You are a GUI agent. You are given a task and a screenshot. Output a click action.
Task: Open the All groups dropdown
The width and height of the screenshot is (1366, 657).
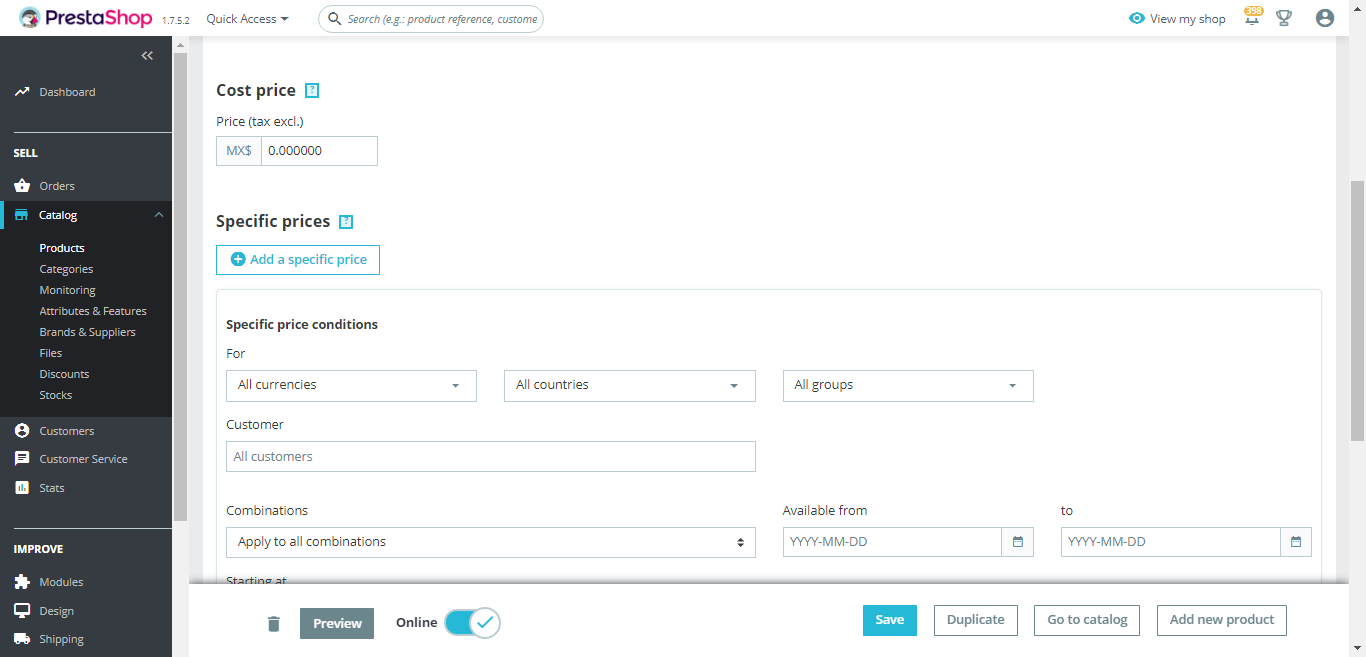[908, 386]
